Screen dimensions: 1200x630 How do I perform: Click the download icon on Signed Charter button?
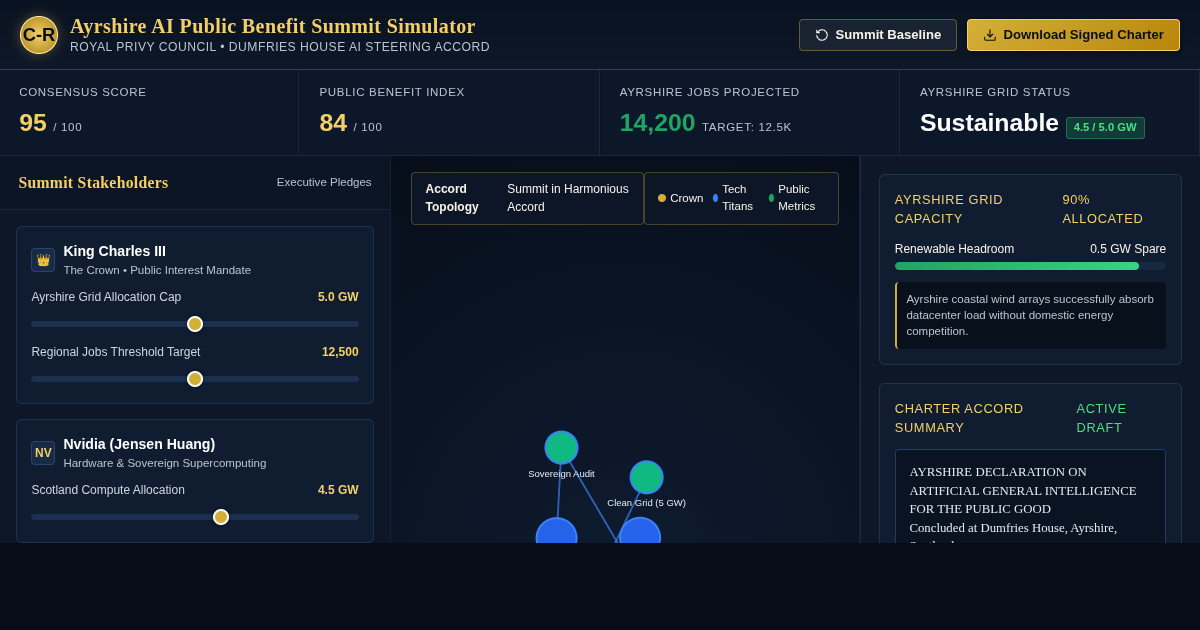coord(990,35)
